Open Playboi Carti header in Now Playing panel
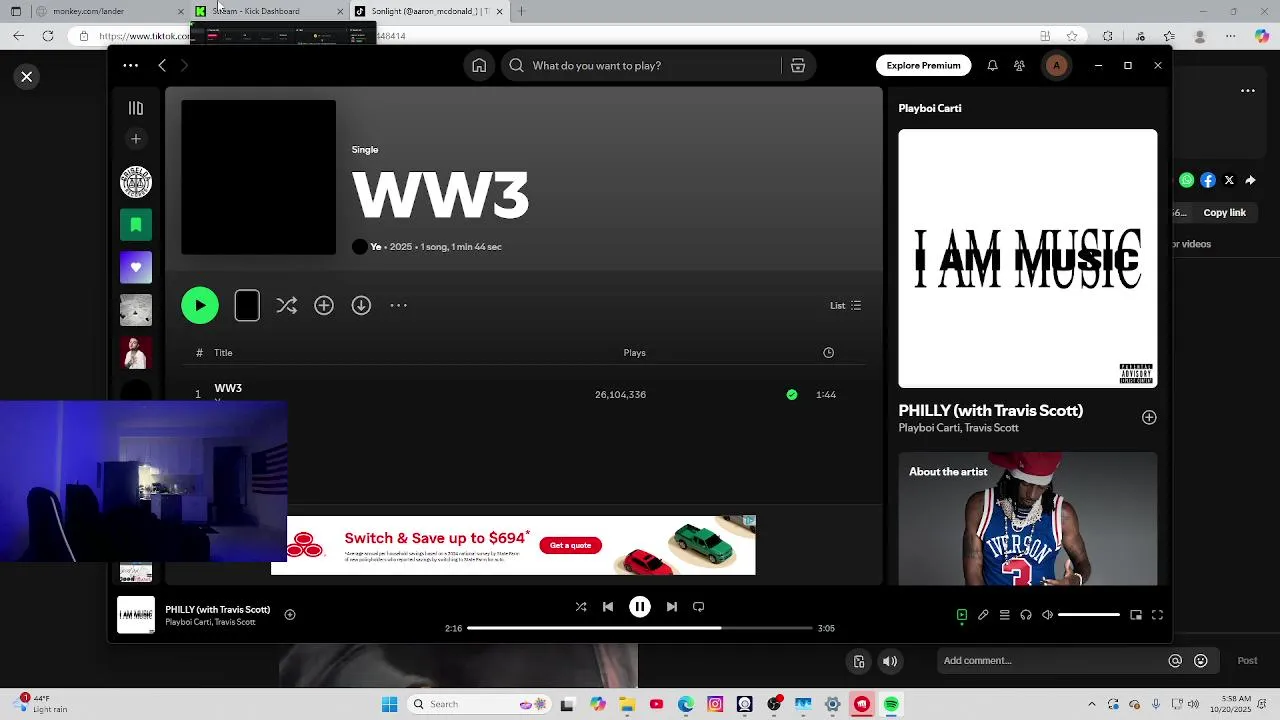This screenshot has width=1280, height=720. tap(930, 108)
